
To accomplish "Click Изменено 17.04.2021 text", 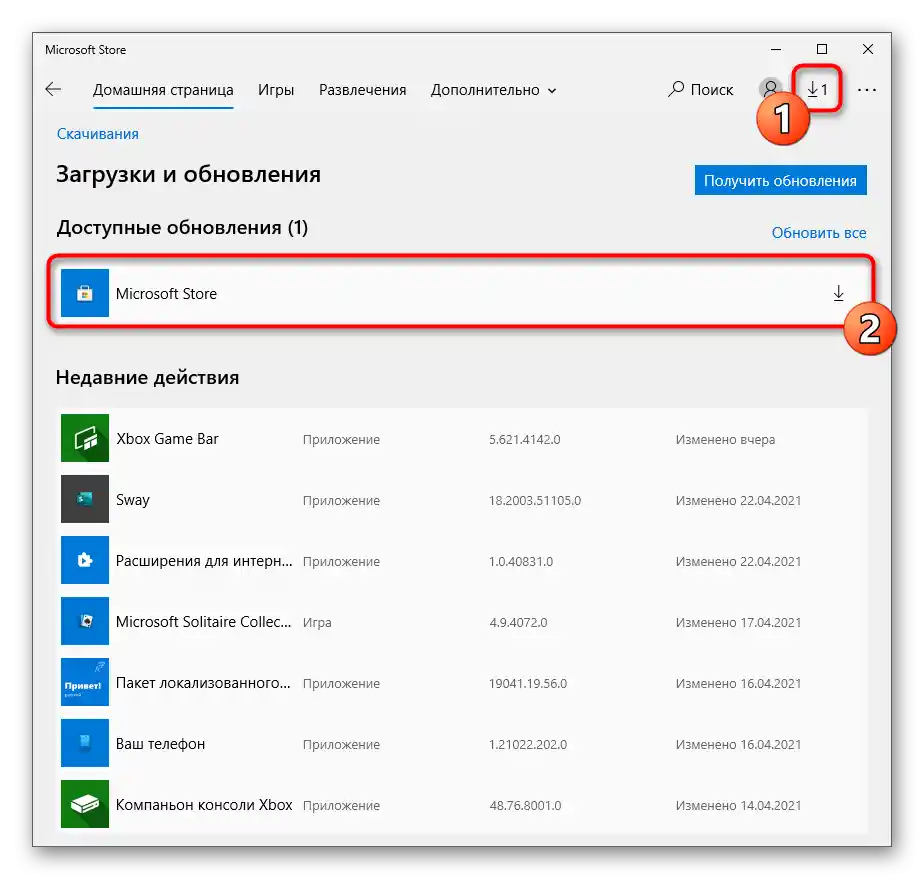I will click(738, 623).
